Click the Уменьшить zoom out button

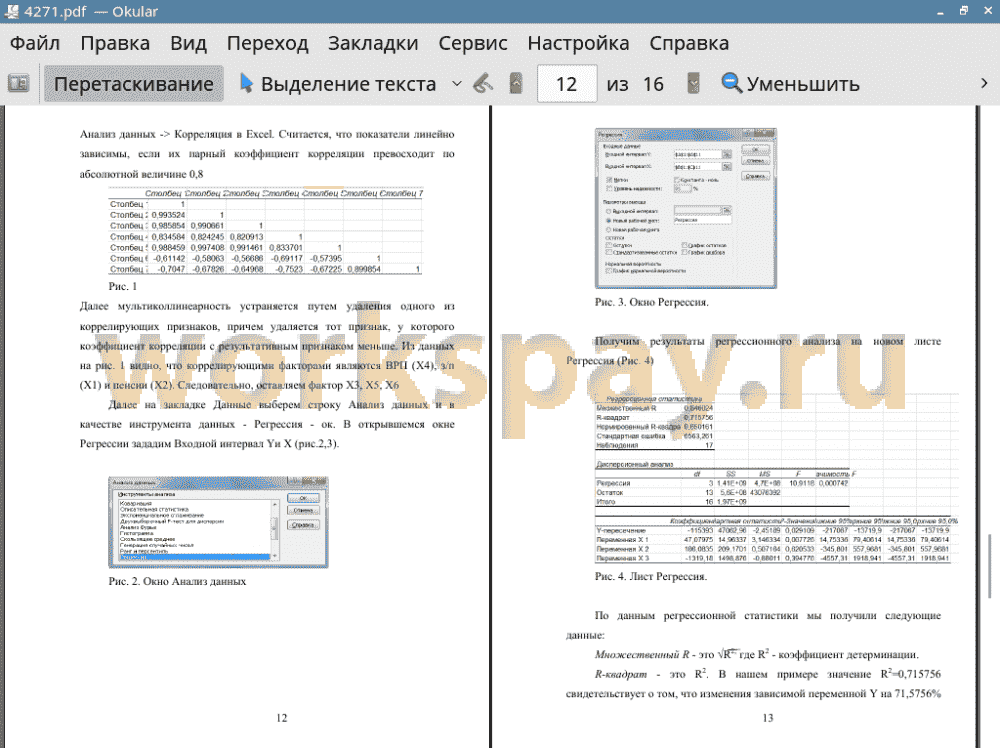791,84
